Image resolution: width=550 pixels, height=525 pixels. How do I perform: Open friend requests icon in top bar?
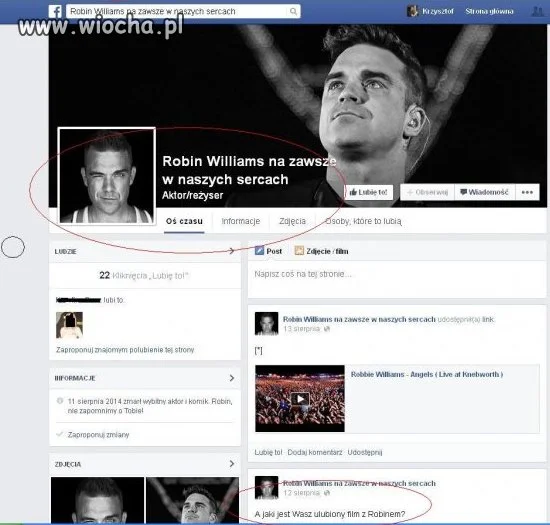coord(537,12)
